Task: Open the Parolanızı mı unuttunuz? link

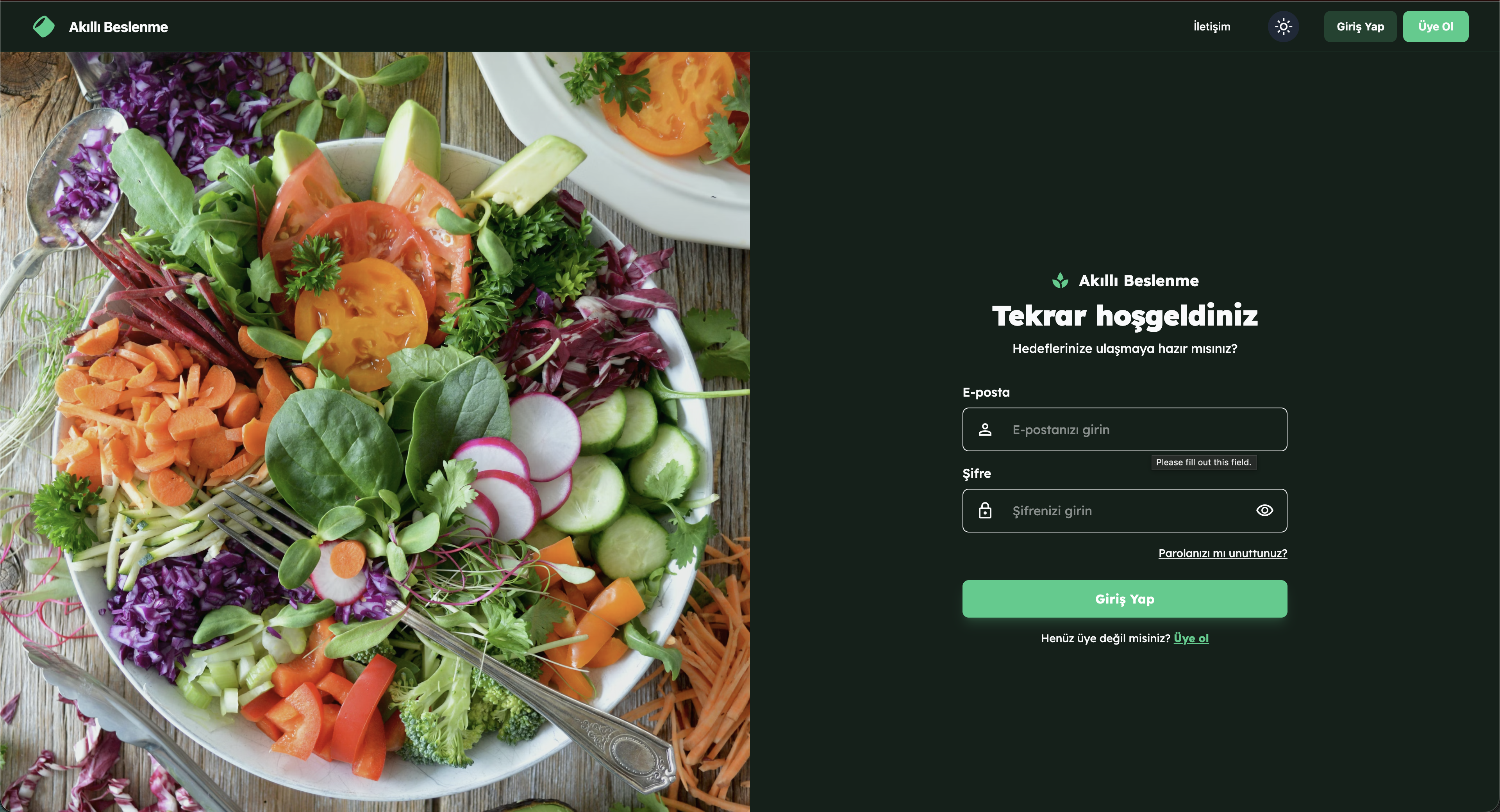Action: pyautogui.click(x=1222, y=553)
